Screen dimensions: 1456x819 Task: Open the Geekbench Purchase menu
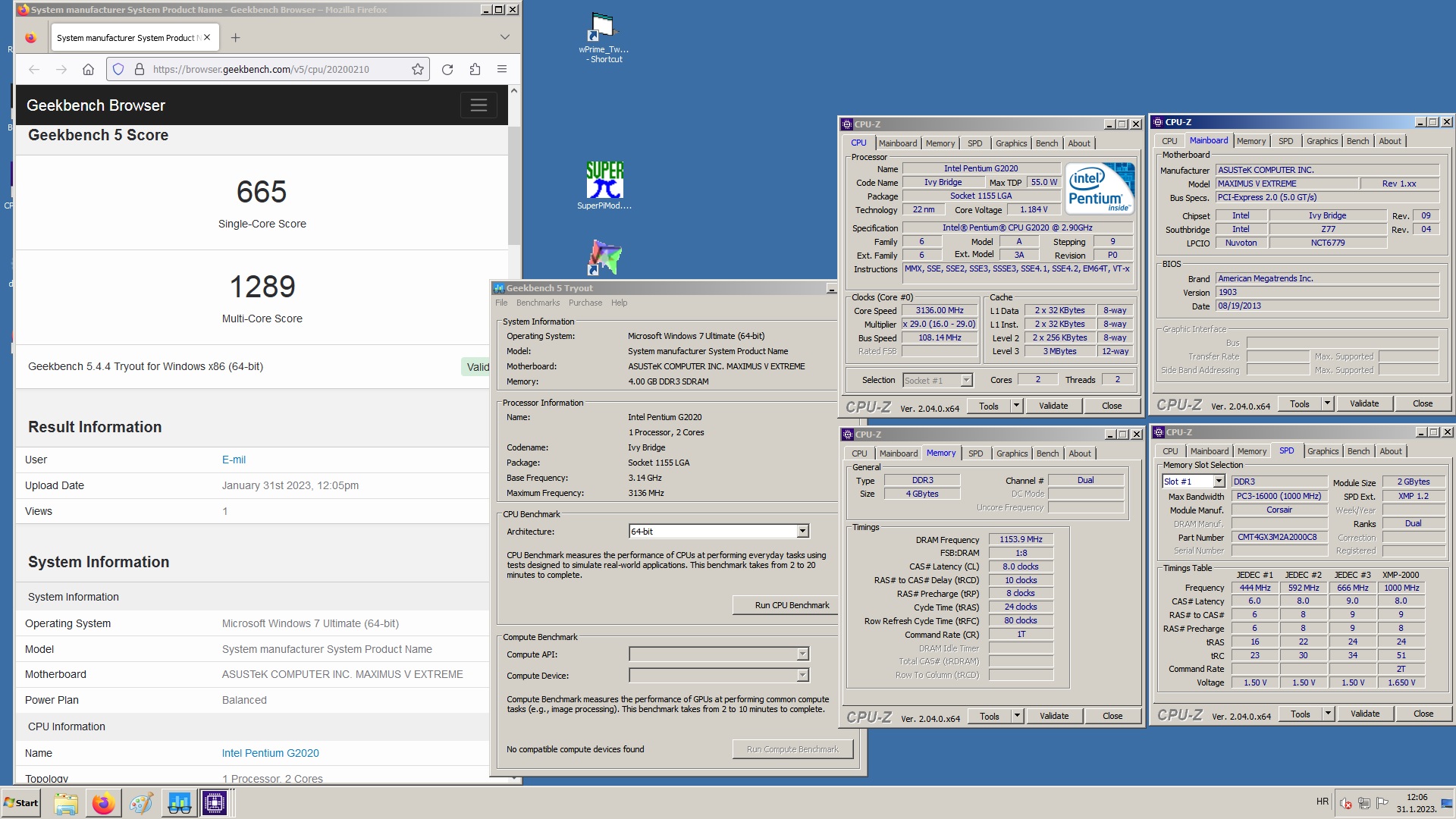[x=585, y=303]
